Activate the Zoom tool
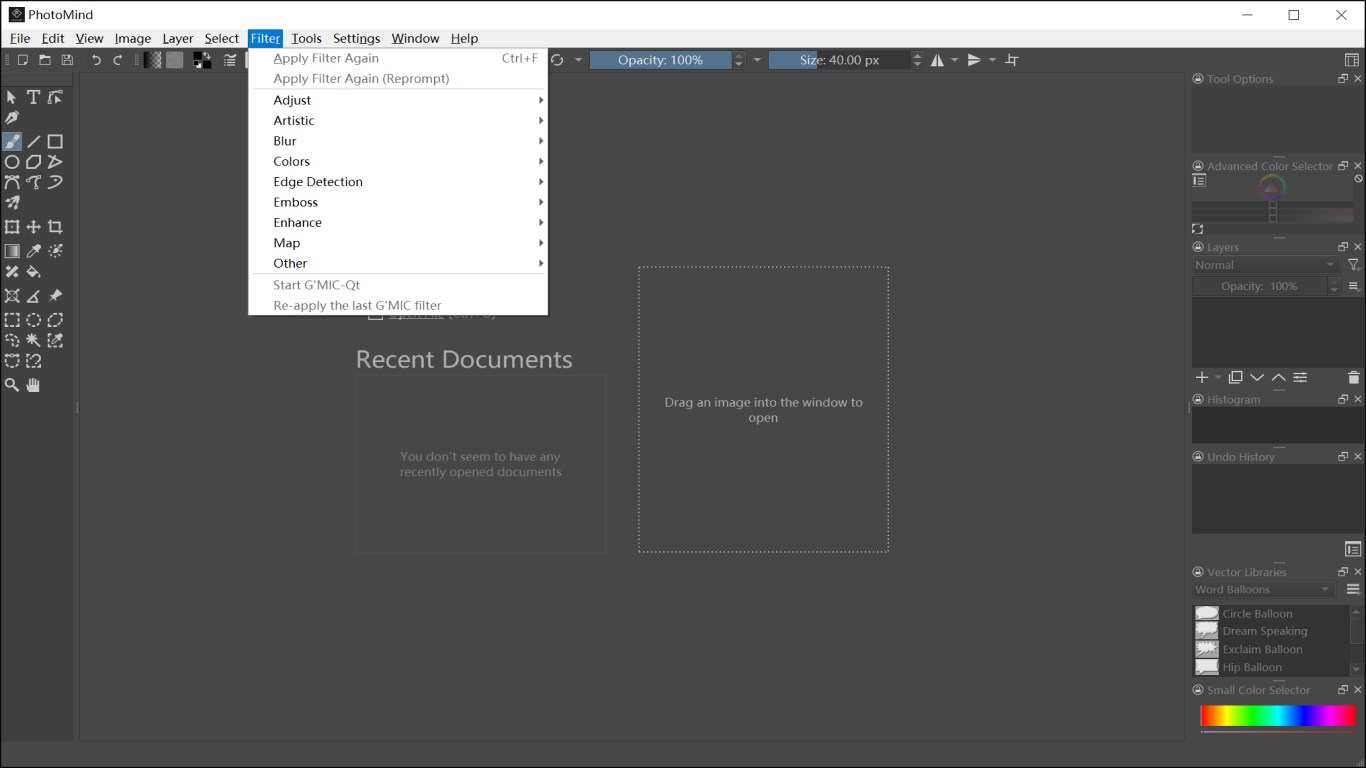 12,385
